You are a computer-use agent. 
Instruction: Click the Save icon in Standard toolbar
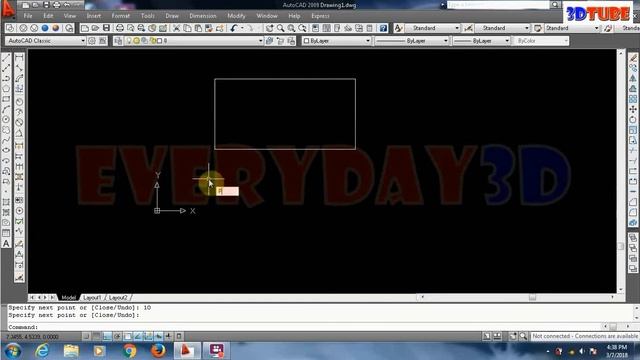tap(106, 28)
